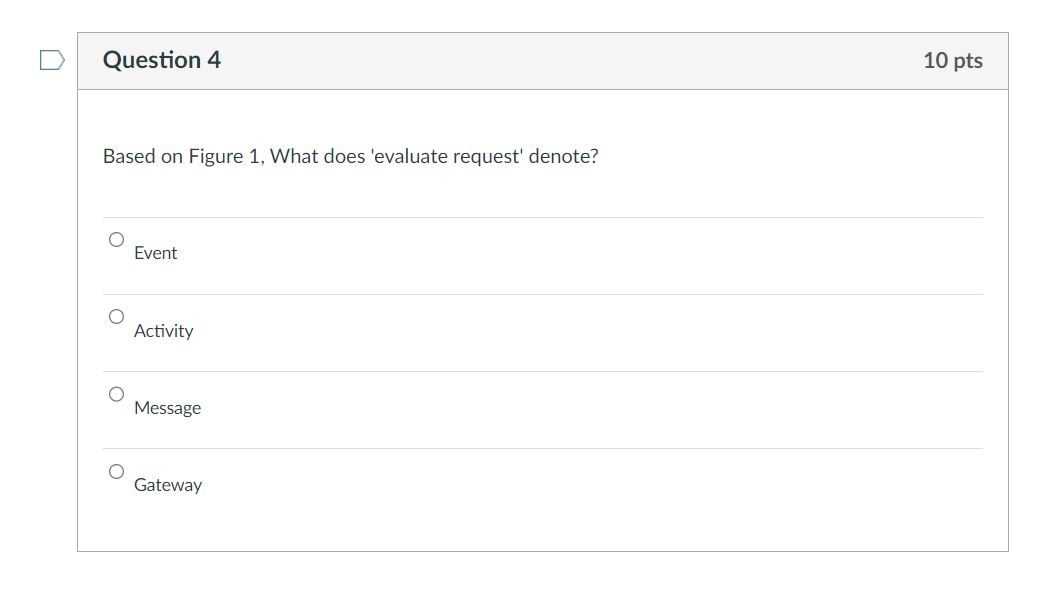Select the Event radio button
This screenshot has height=589, width=1042.
coord(116,238)
